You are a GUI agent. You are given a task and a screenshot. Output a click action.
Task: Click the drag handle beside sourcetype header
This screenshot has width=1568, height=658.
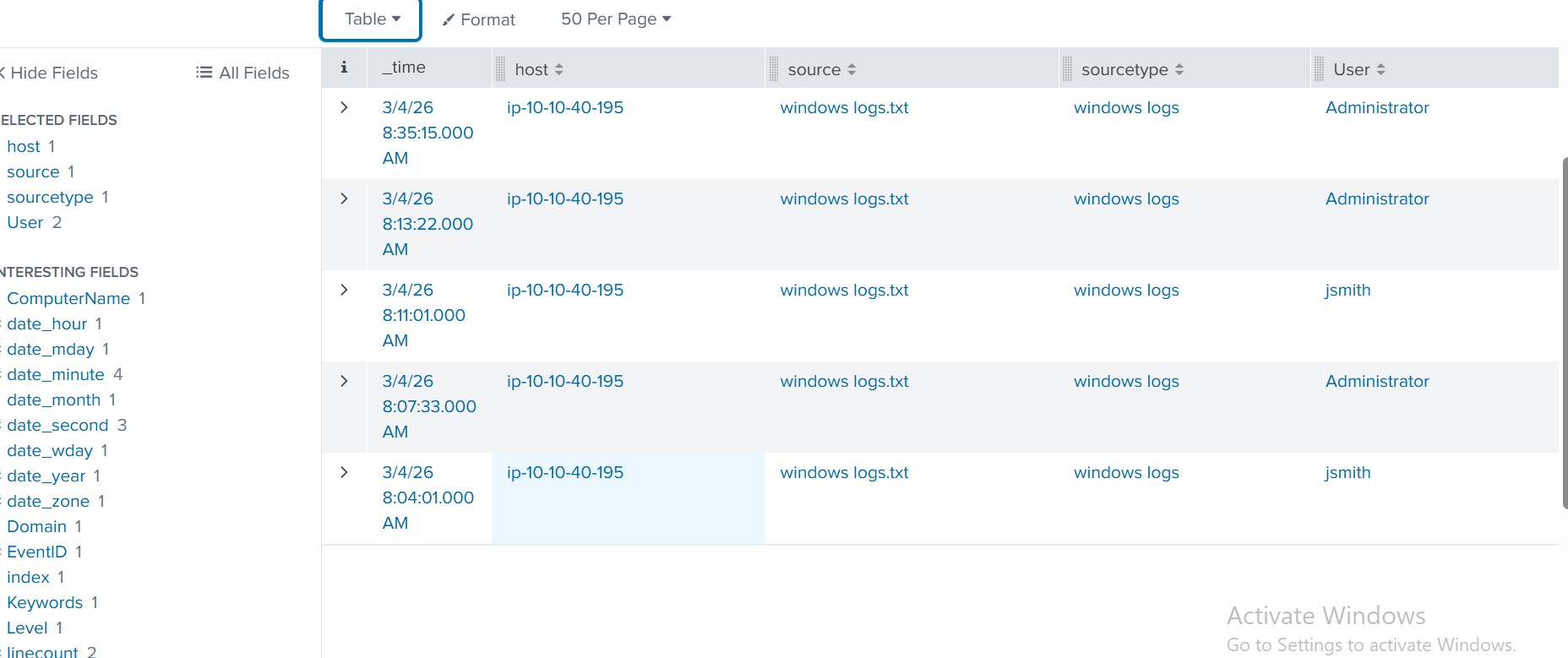(x=1067, y=69)
